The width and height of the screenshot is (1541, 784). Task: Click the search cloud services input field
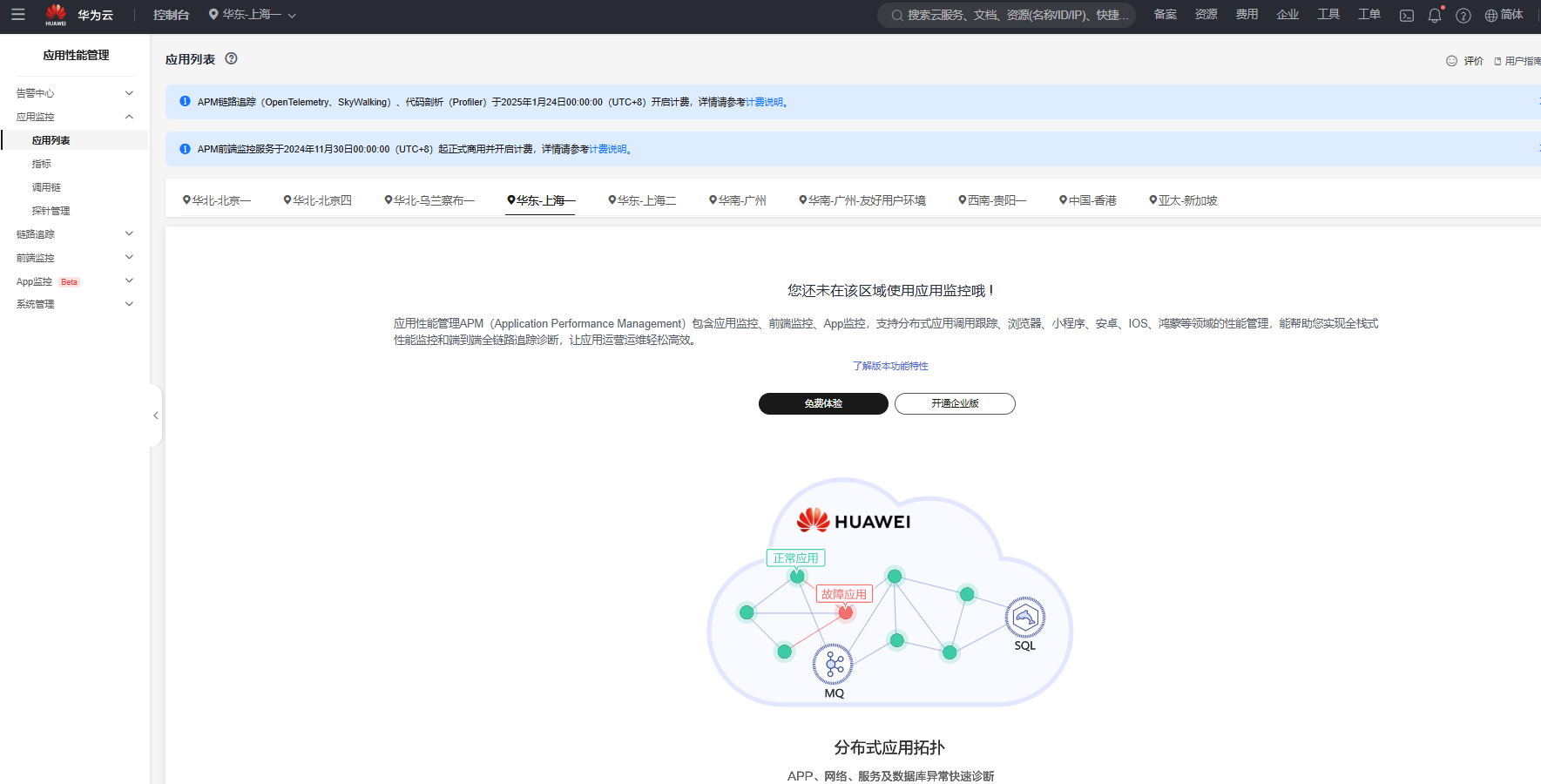1007,15
